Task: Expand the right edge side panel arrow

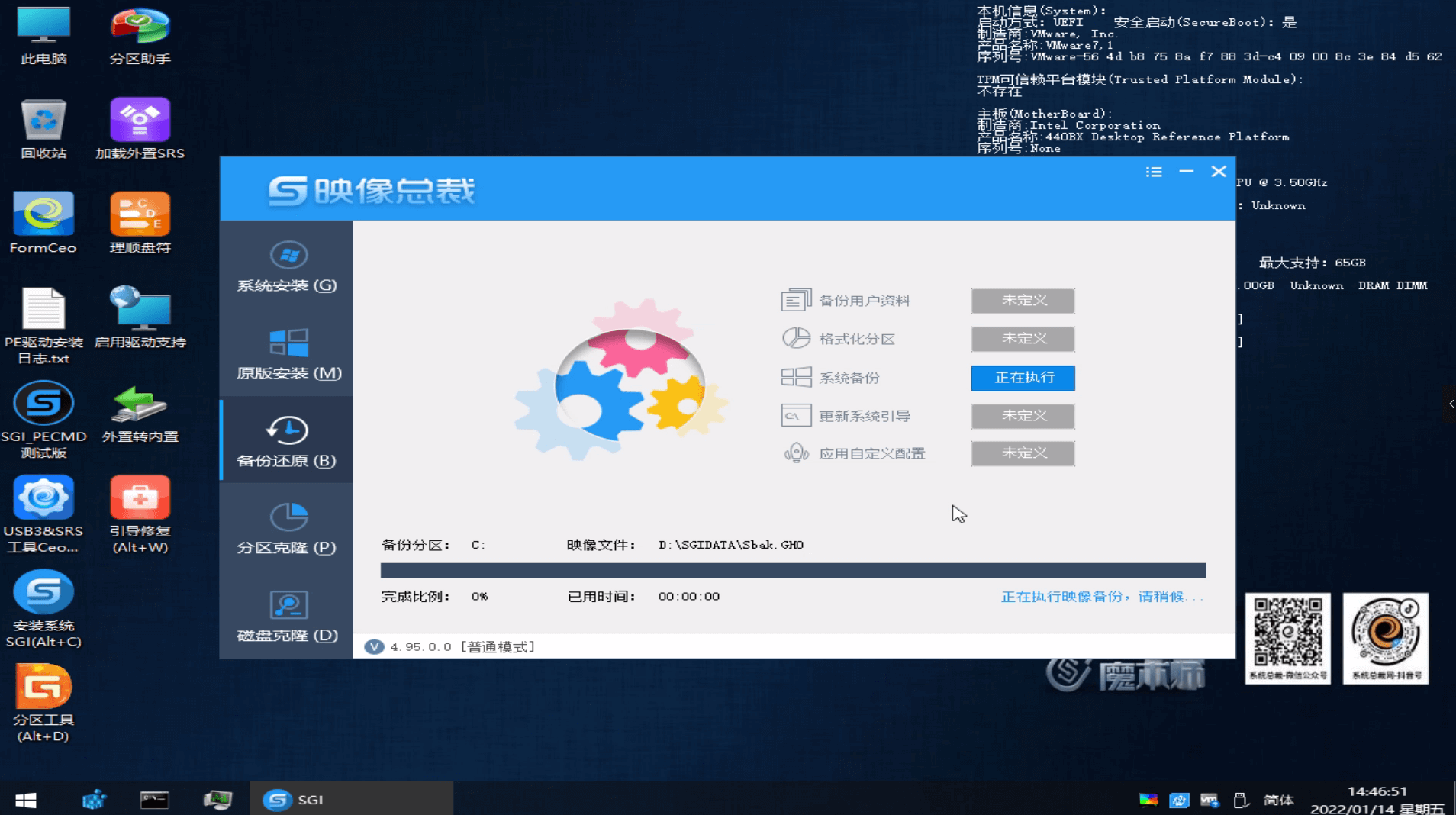Action: coord(1451,404)
